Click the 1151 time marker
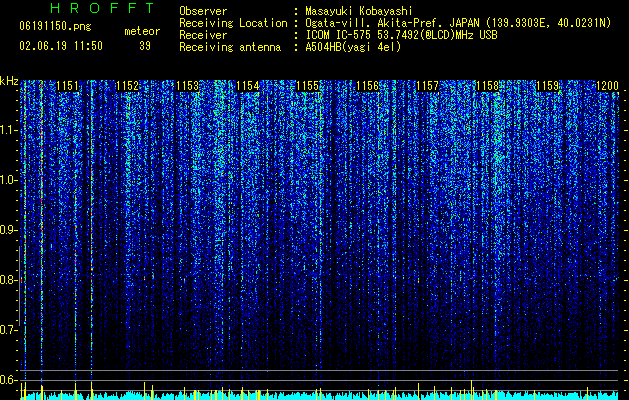The width and height of the screenshot is (629, 400). click(x=67, y=86)
